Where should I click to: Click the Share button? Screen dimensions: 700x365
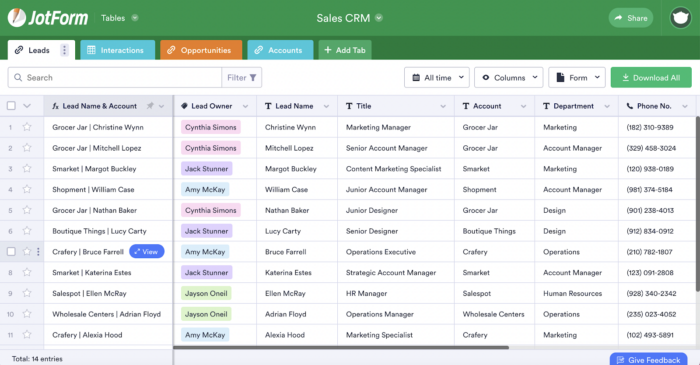pyautogui.click(x=631, y=18)
